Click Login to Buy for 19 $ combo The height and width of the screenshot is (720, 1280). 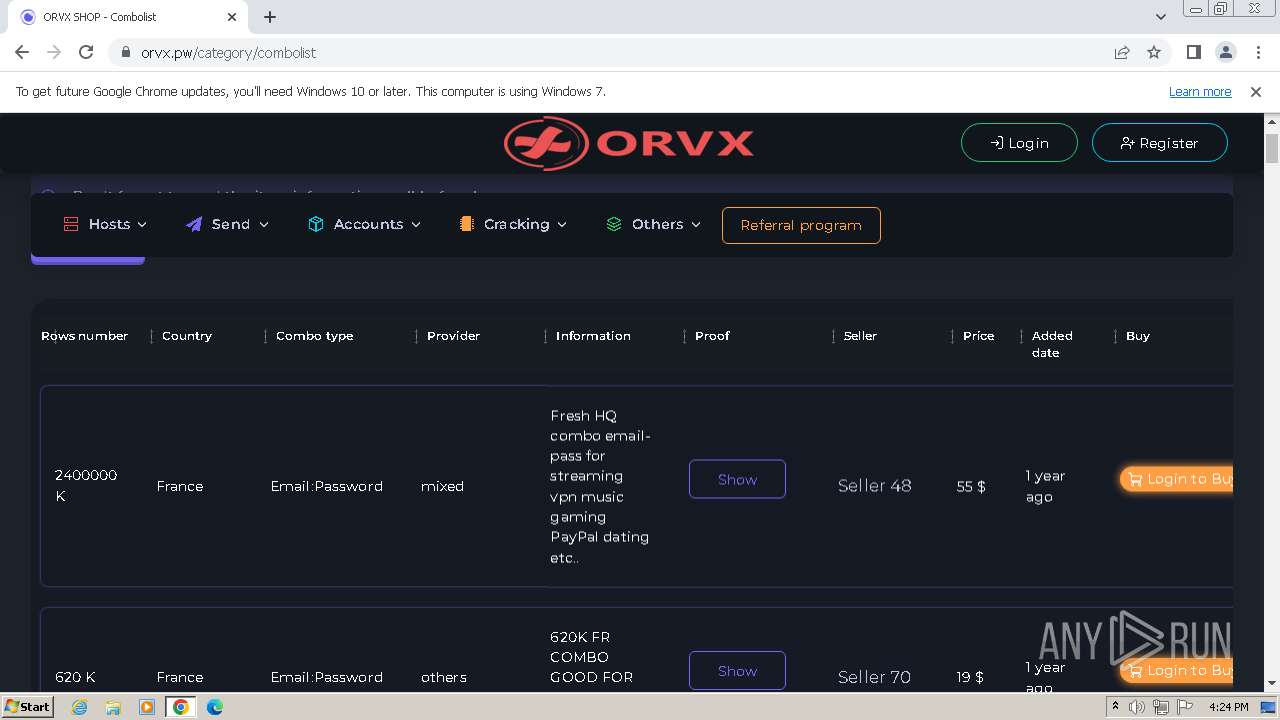click(1176, 670)
